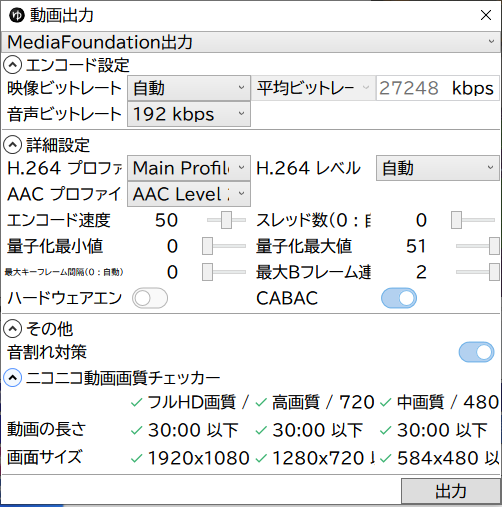Open the AAC profile AAC Level dropdown
The height and width of the screenshot is (507, 502).
[x=189, y=194]
